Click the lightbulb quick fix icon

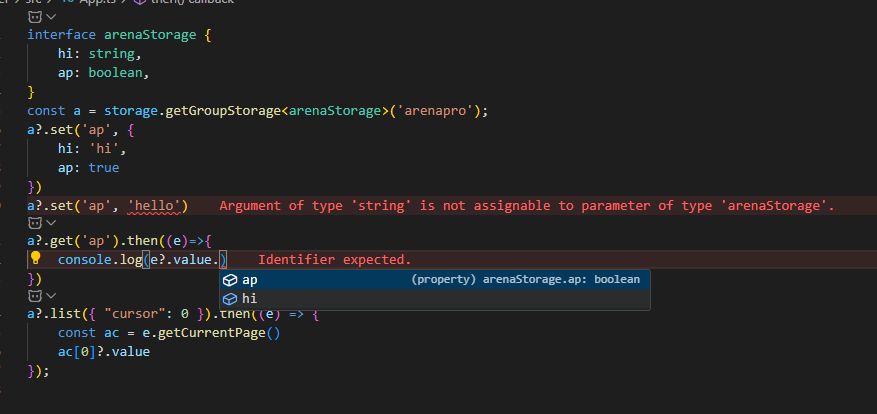[36, 259]
